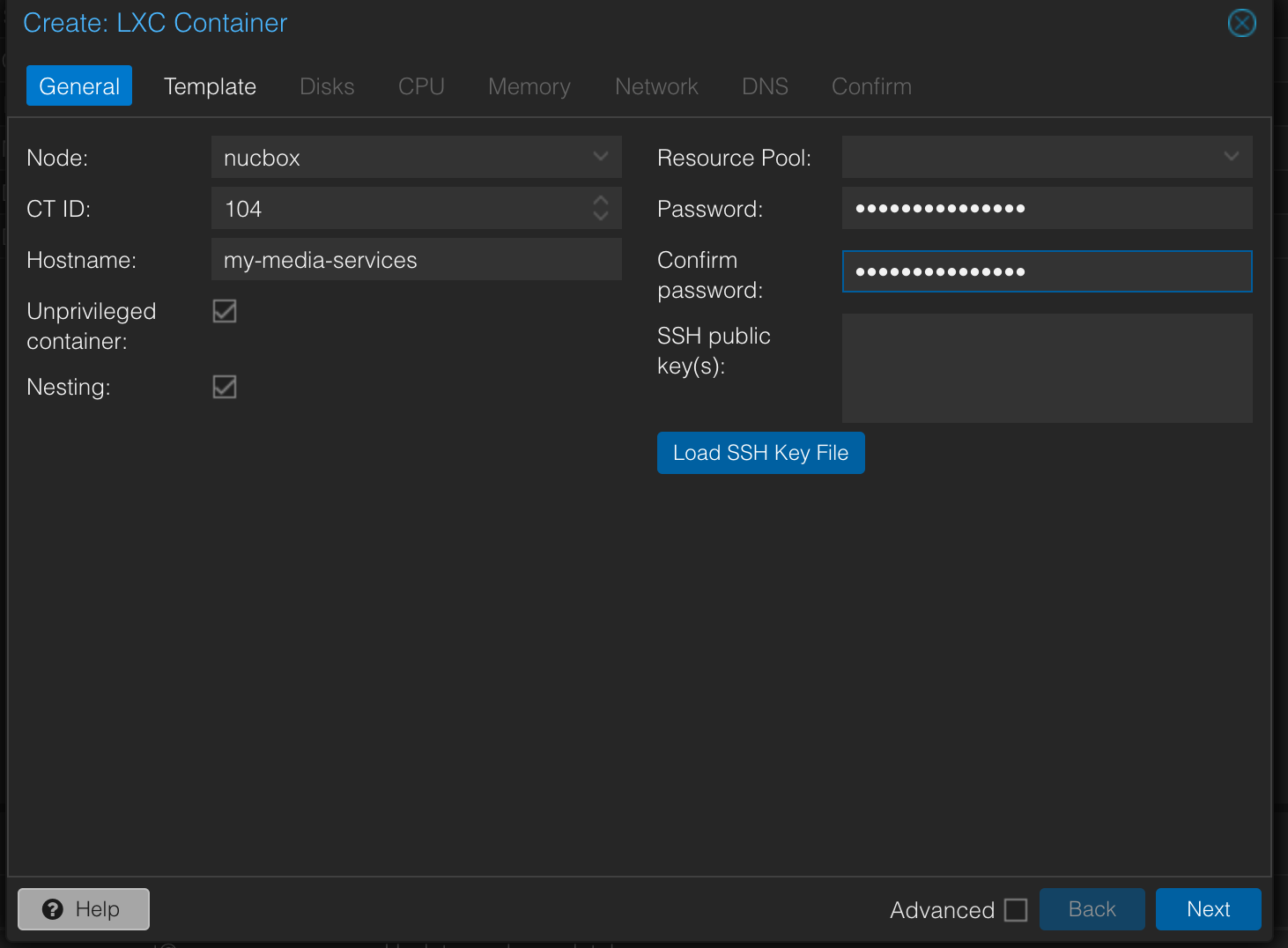Switch to the Template tab
This screenshot has height=948, width=1288.
click(x=211, y=85)
